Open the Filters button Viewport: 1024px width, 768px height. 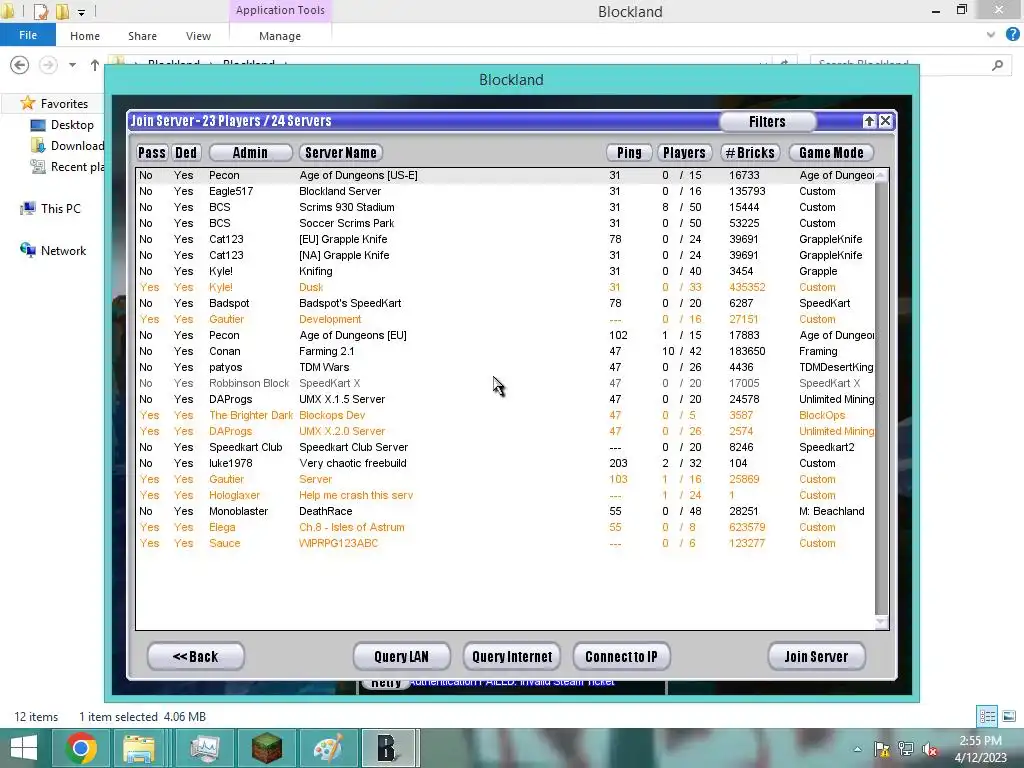click(767, 121)
